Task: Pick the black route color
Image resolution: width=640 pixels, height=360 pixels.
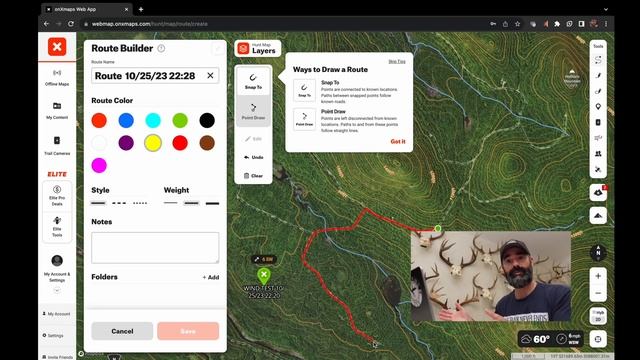Action: tap(207, 120)
